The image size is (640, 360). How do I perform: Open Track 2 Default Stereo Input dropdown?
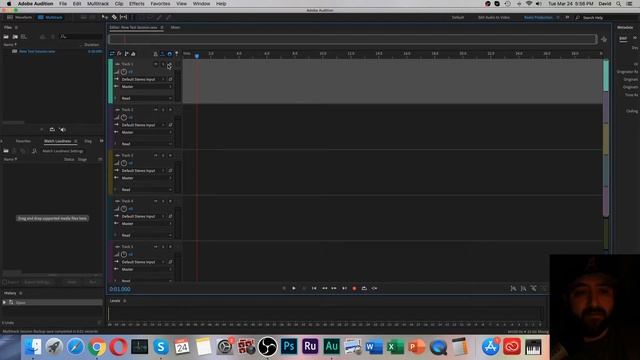click(143, 125)
